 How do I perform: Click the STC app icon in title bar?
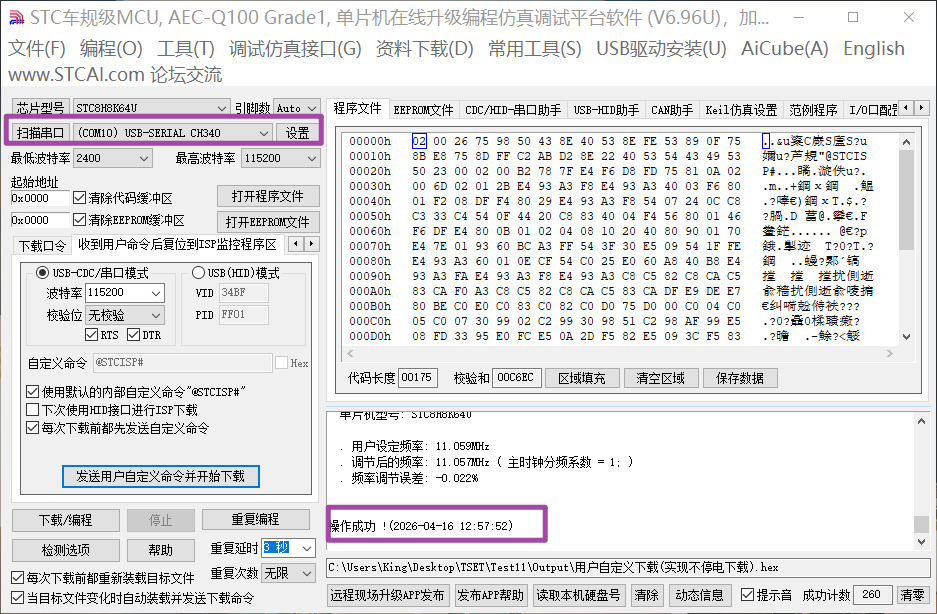(16, 18)
